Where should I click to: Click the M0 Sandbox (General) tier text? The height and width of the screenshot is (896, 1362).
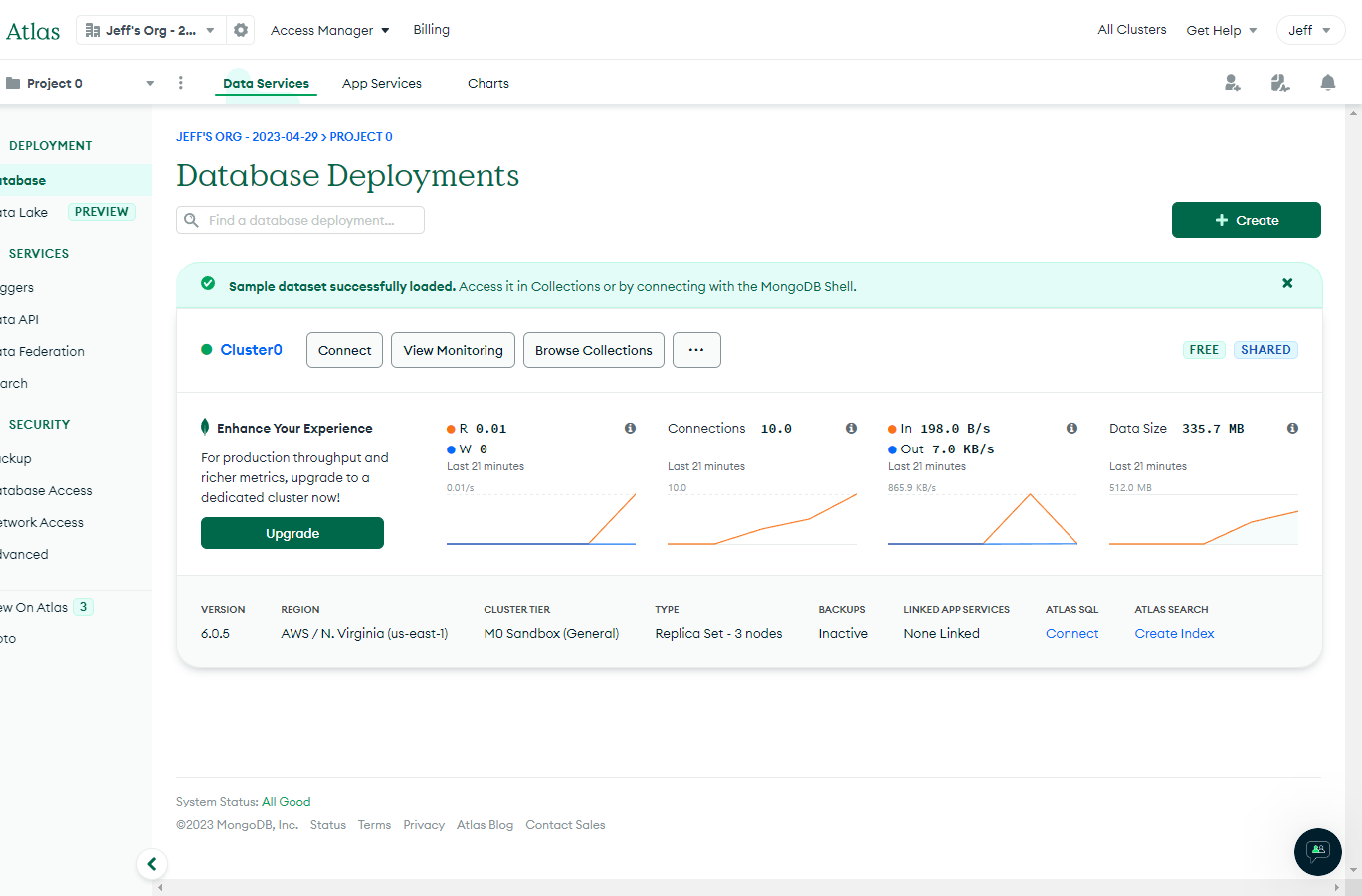point(551,633)
